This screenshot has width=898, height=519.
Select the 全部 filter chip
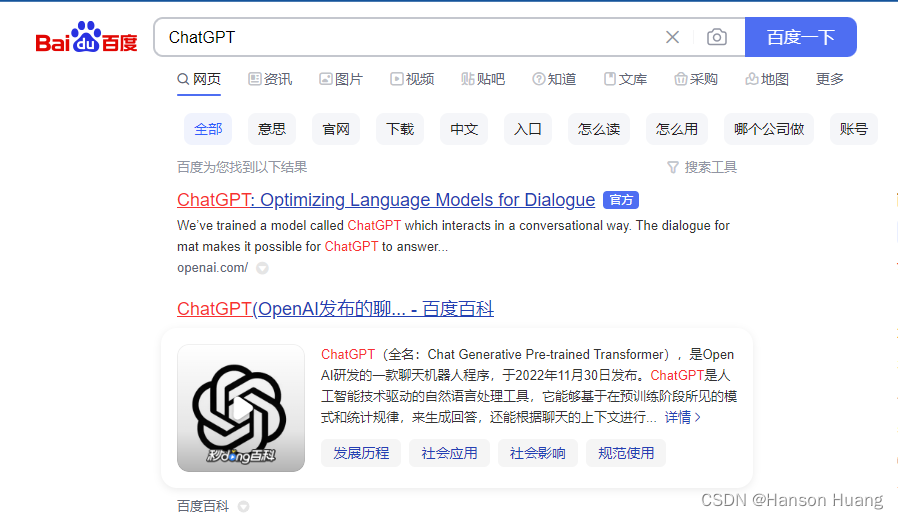pyautogui.click(x=208, y=129)
